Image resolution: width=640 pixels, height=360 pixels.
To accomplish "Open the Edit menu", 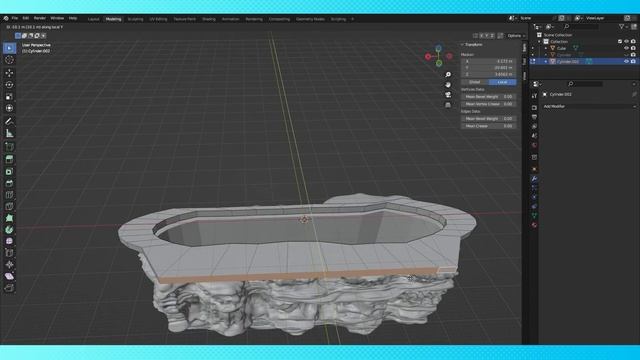I will tap(26, 18).
